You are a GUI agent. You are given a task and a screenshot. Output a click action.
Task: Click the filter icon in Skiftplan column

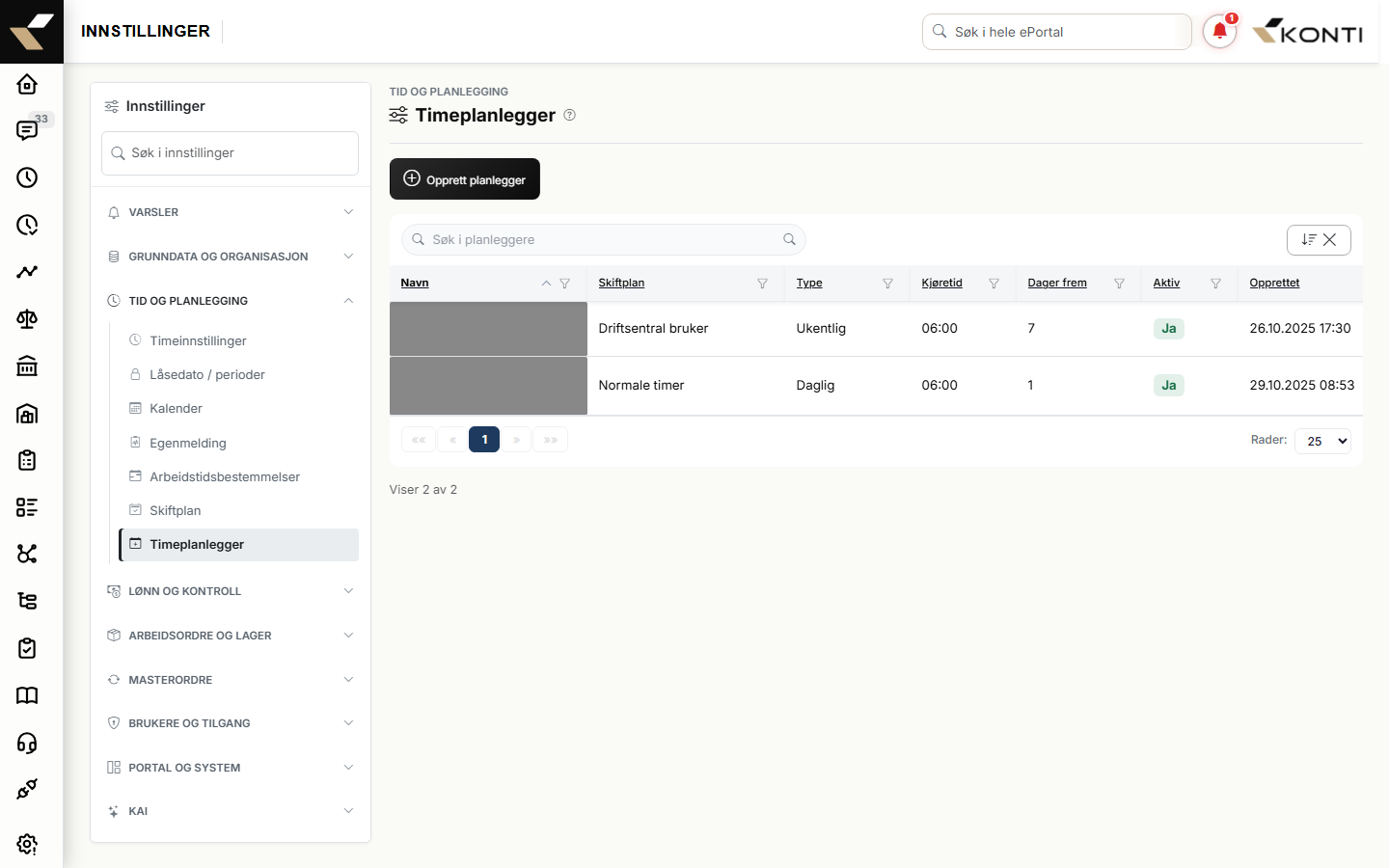pyautogui.click(x=763, y=284)
